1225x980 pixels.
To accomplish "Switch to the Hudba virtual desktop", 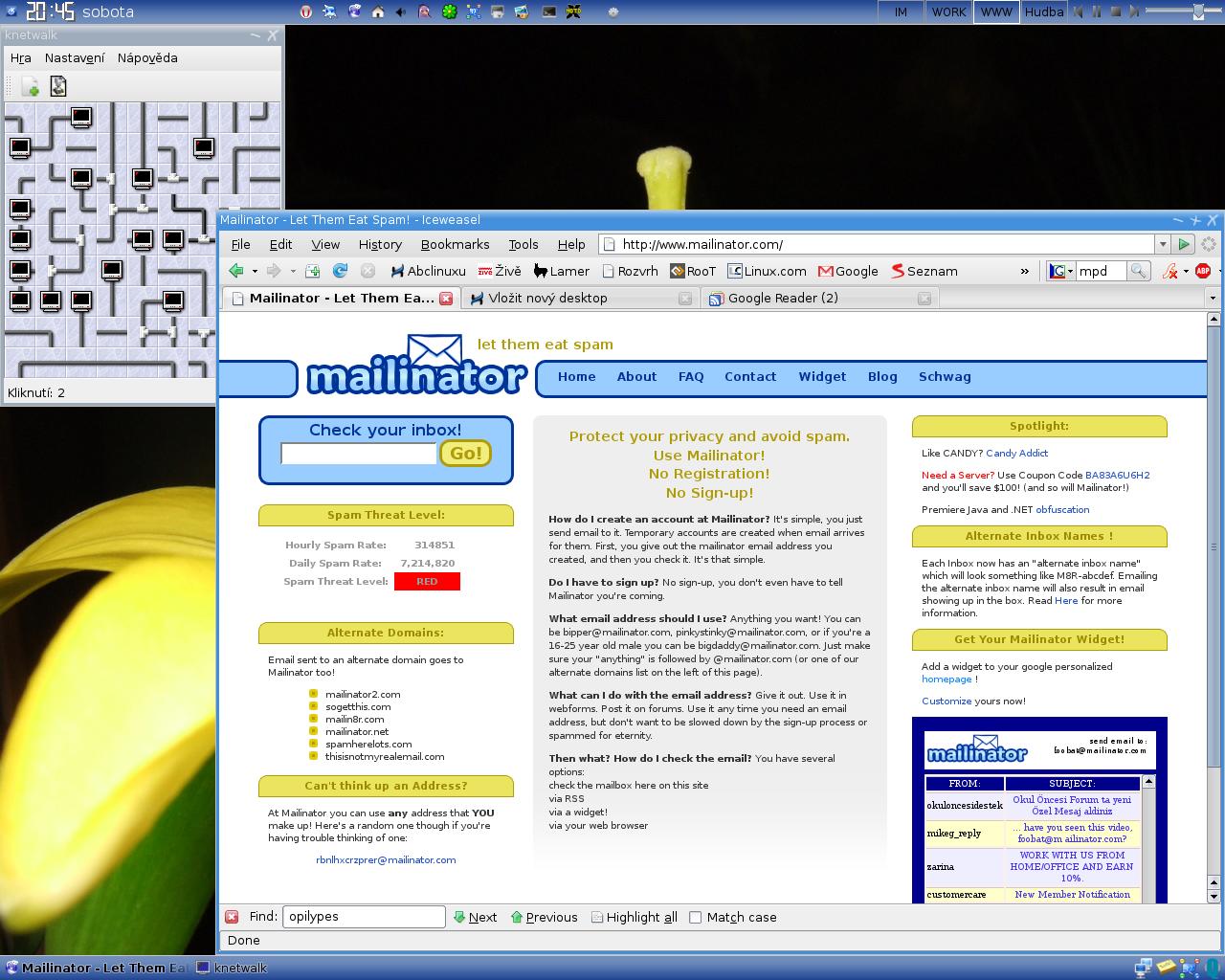I will click(x=1044, y=11).
